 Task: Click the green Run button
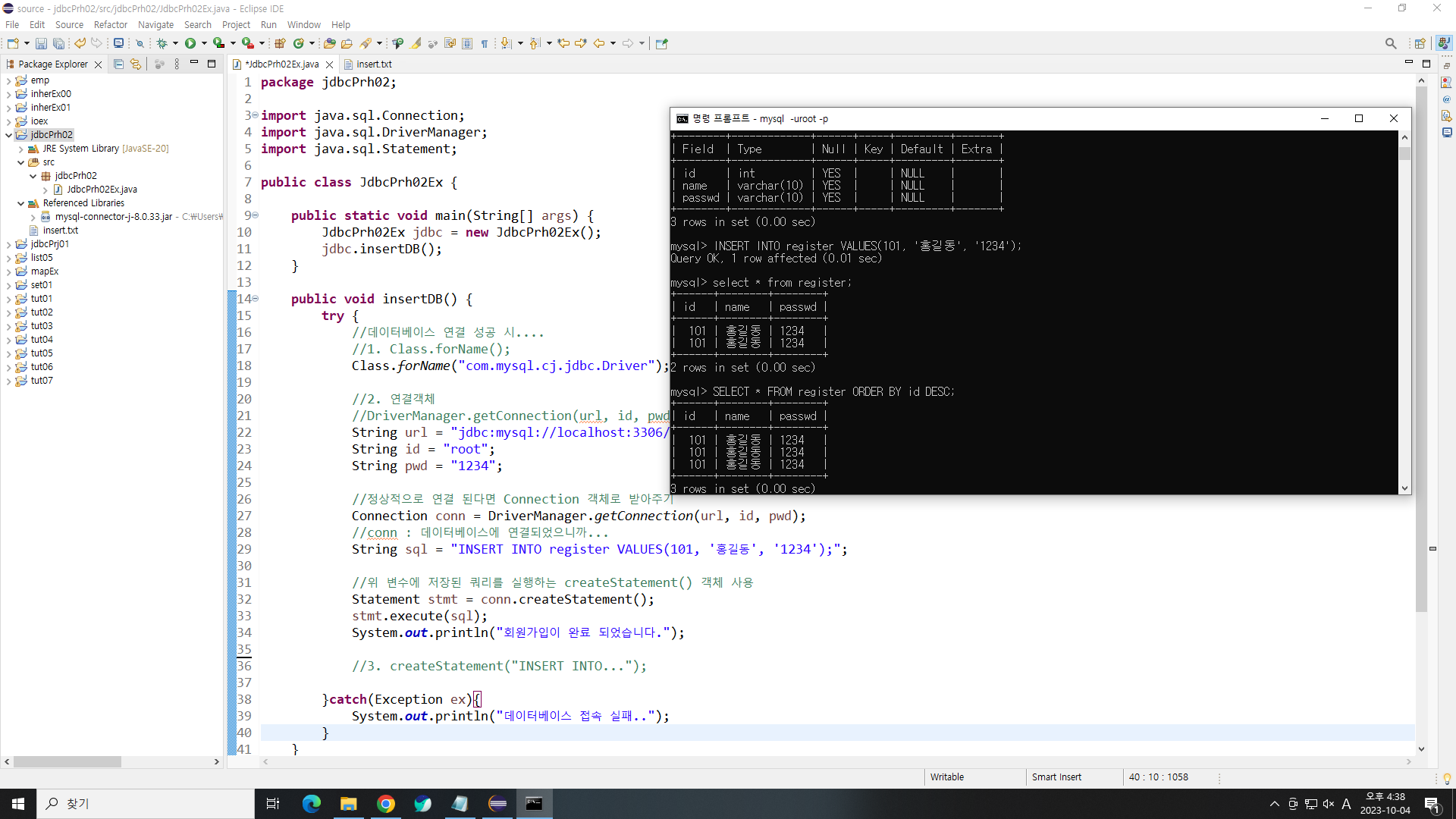[190, 44]
